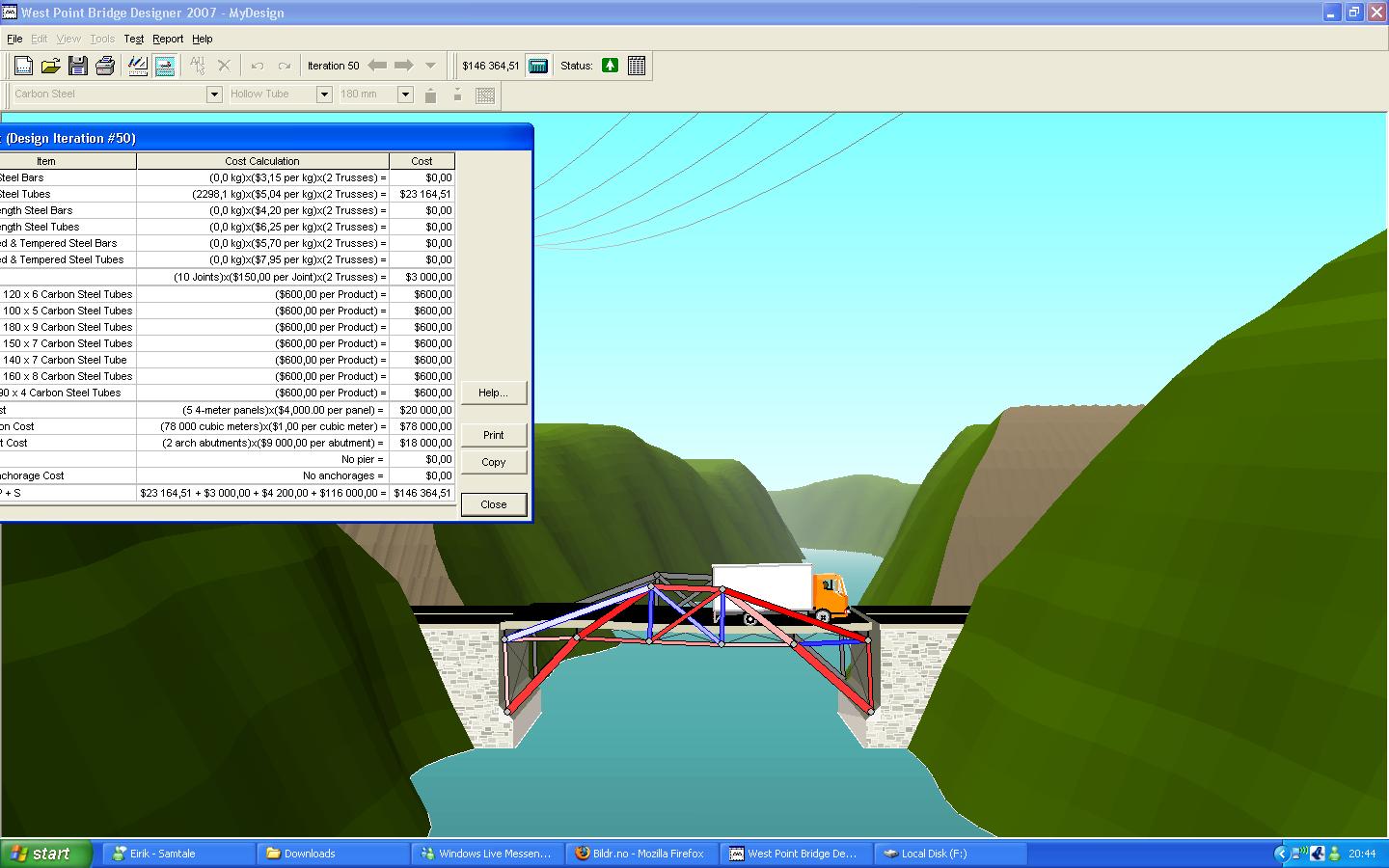
Task: Open the load test results table icon
Action: point(637,66)
